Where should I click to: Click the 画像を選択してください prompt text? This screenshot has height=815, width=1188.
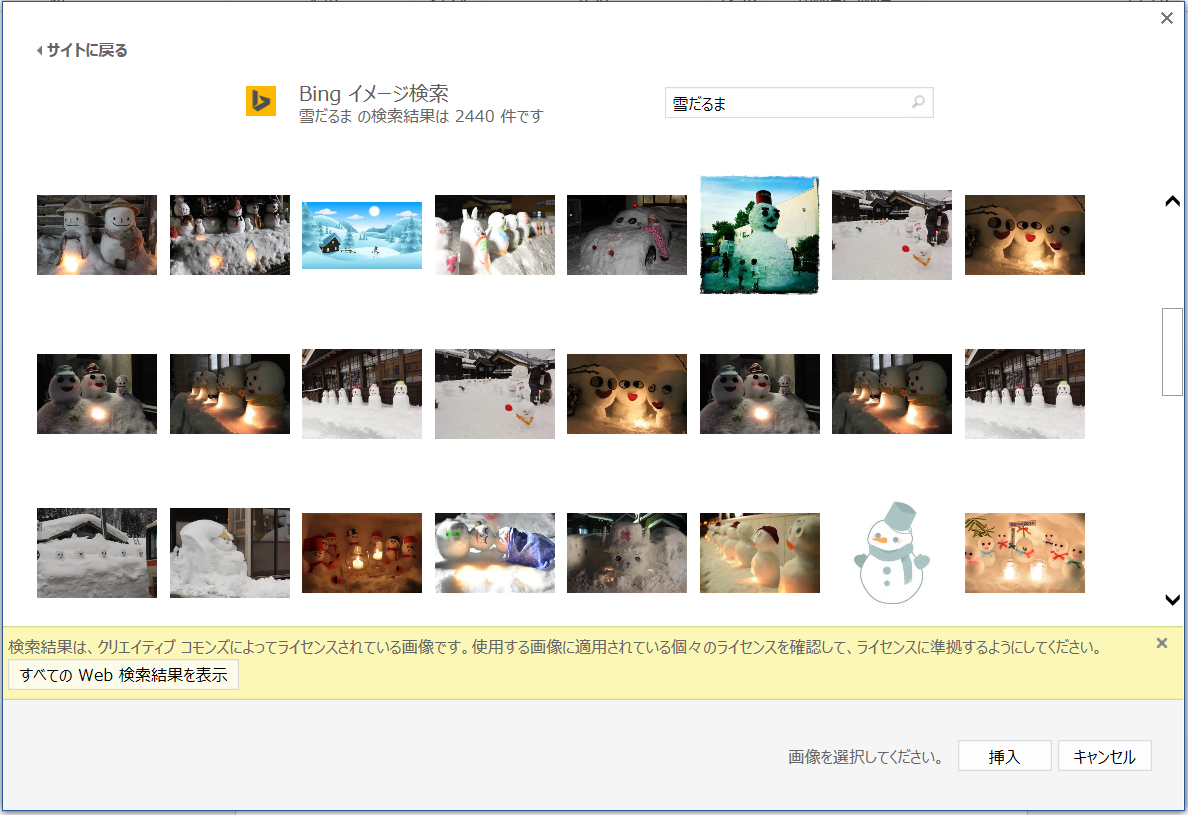[x=864, y=757]
